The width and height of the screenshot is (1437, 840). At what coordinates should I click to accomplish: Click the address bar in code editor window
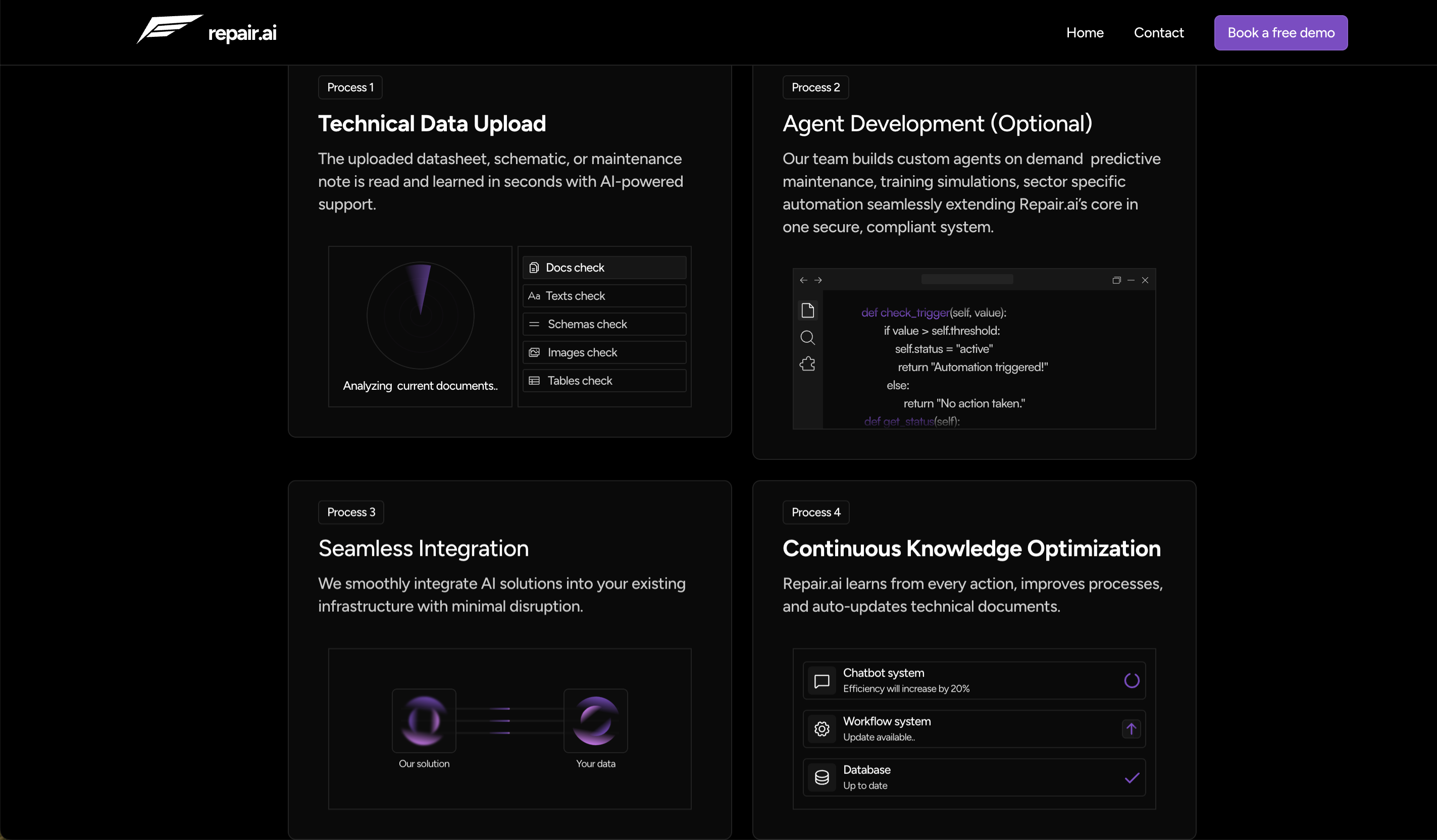(x=967, y=280)
